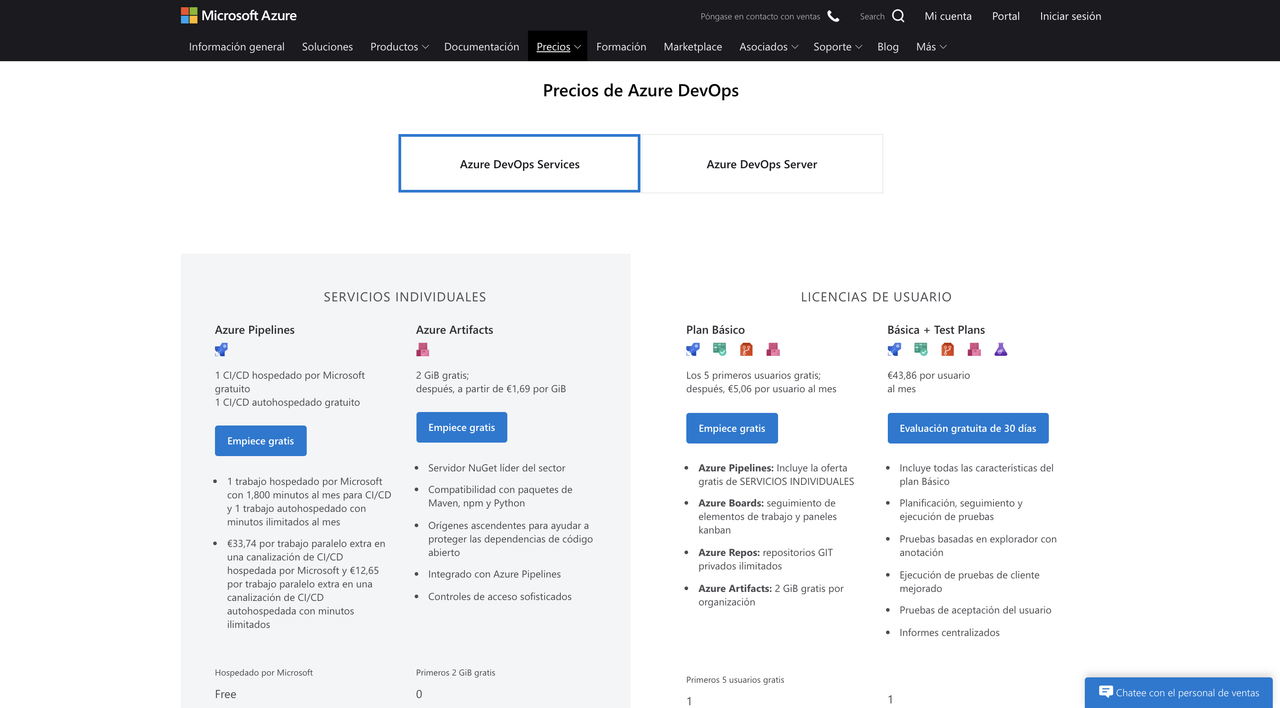Open Documentación nav item

coord(482,47)
